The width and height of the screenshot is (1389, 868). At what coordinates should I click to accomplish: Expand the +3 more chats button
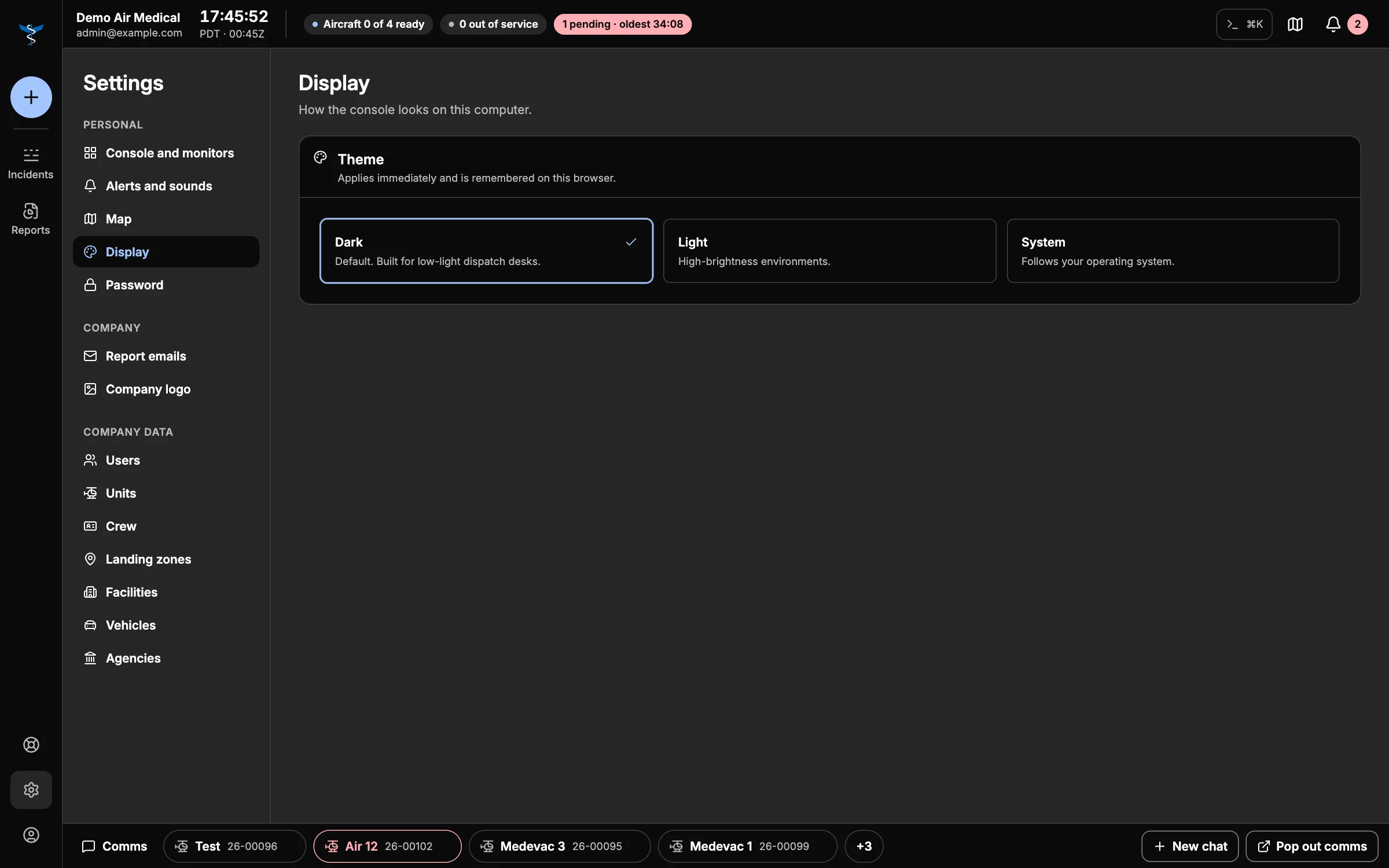pos(864,846)
